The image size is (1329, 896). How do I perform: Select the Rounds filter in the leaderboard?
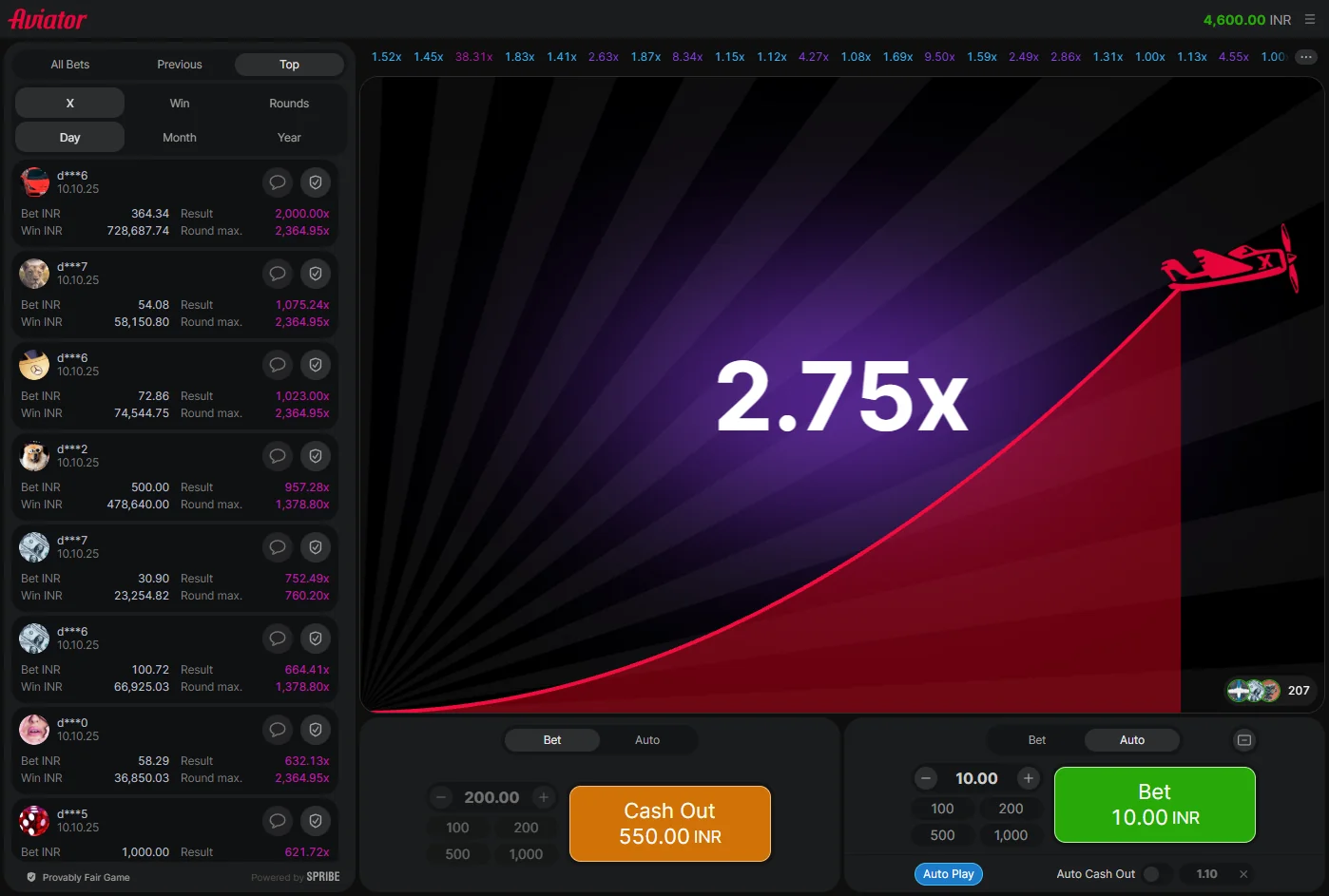click(x=289, y=103)
